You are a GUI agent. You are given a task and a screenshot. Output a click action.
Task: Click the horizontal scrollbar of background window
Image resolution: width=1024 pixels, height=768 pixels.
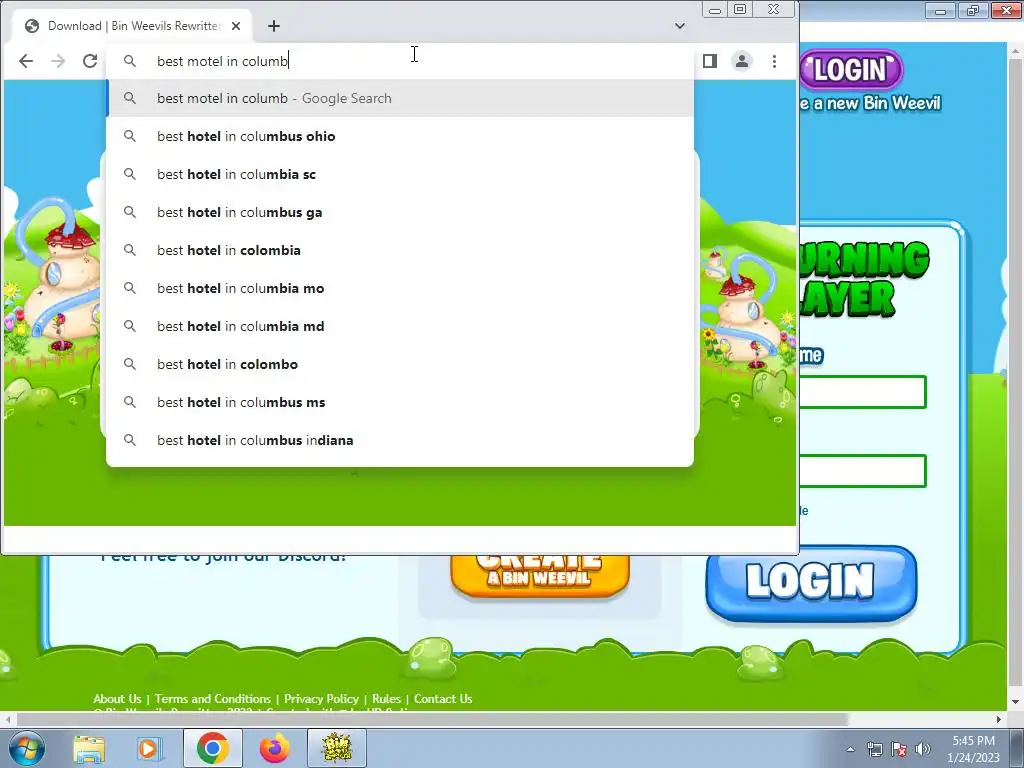click(431, 719)
